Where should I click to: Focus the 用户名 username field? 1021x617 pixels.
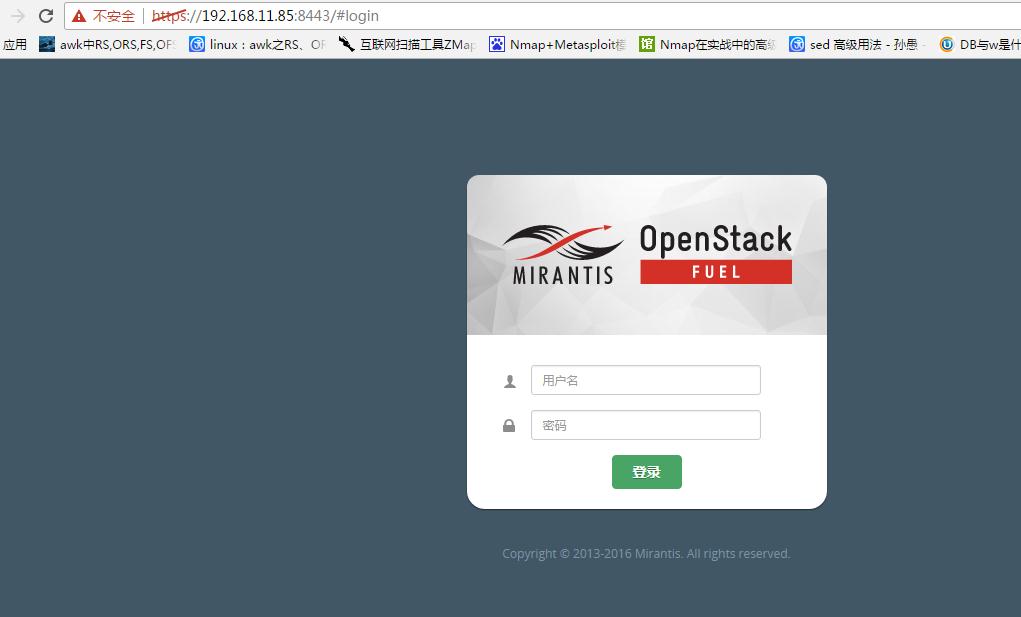click(646, 380)
